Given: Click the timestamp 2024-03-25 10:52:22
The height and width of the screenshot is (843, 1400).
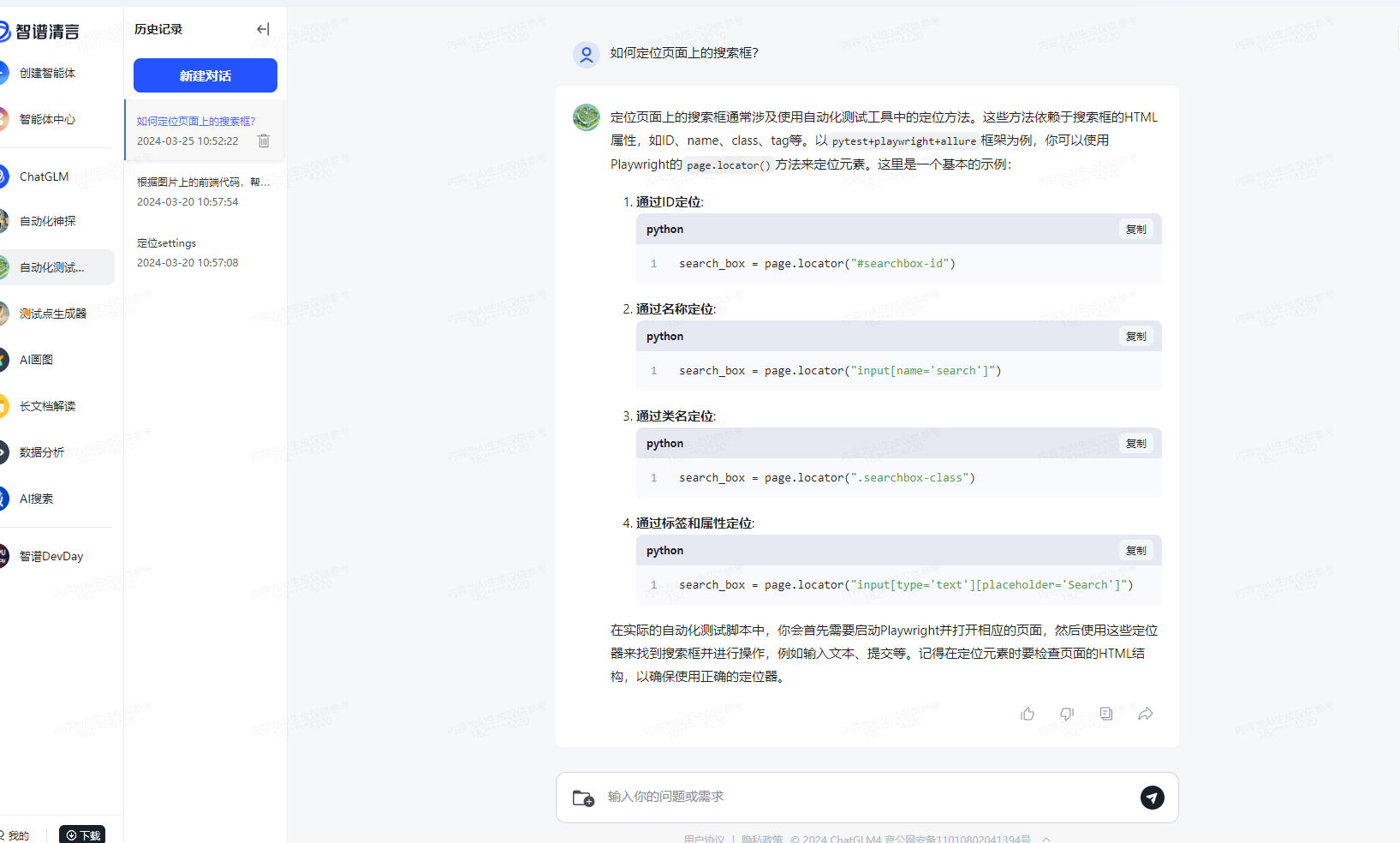Looking at the screenshot, I should click(x=188, y=141).
